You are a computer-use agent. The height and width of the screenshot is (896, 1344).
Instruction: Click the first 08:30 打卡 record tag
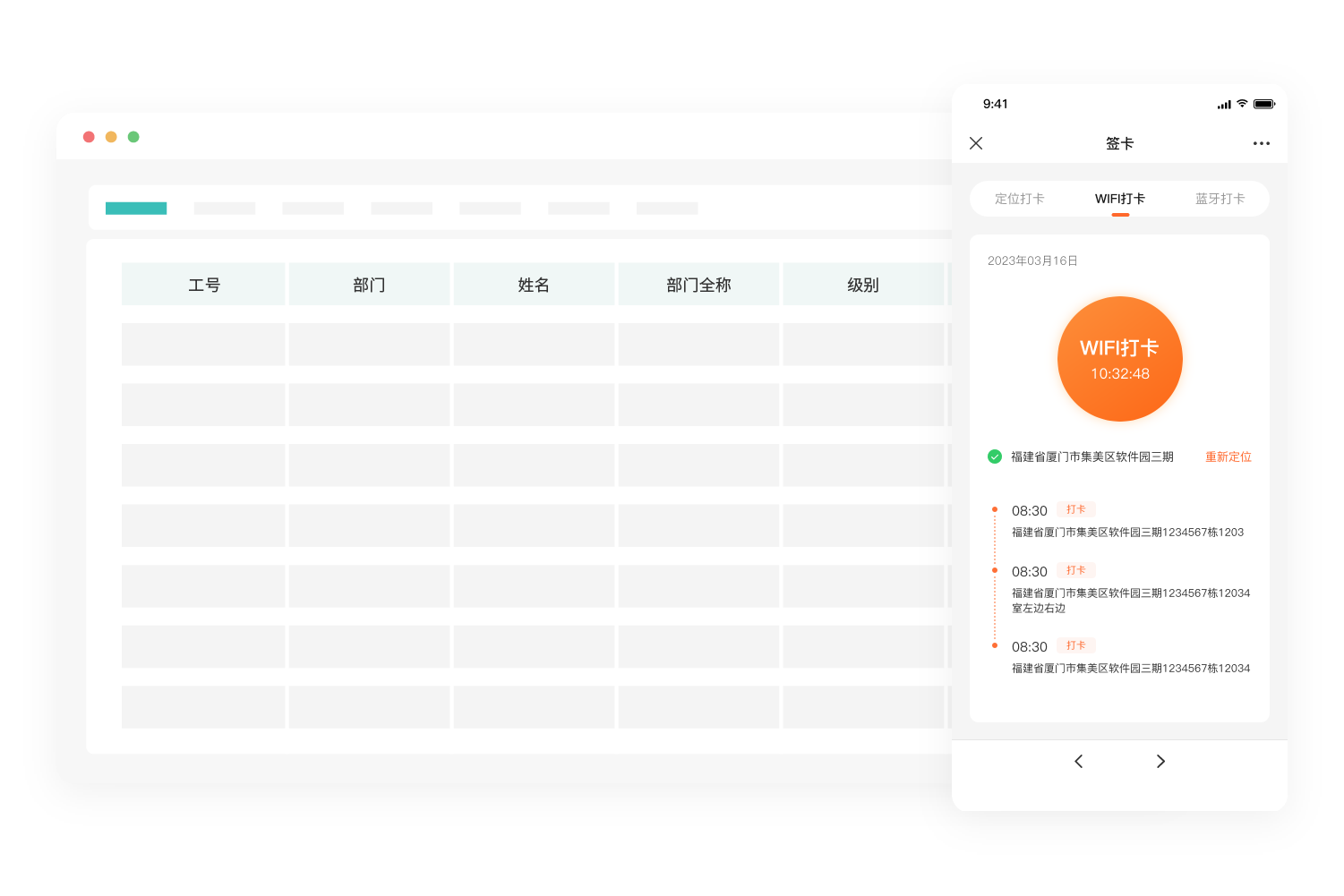pos(1075,509)
